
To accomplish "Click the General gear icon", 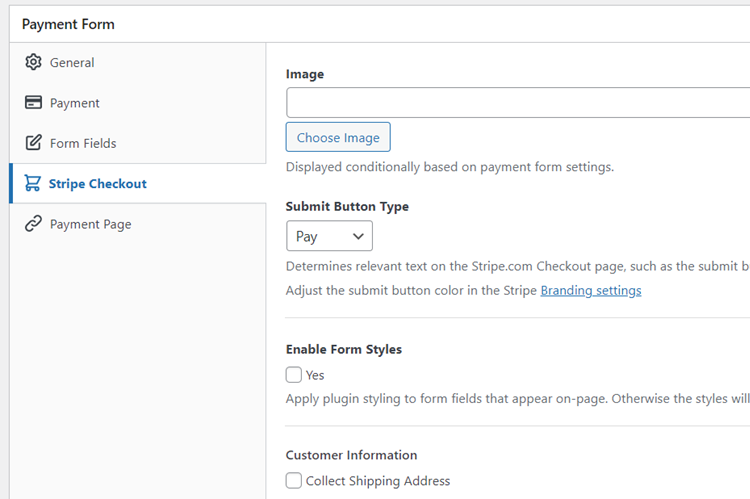I will (x=33, y=62).
